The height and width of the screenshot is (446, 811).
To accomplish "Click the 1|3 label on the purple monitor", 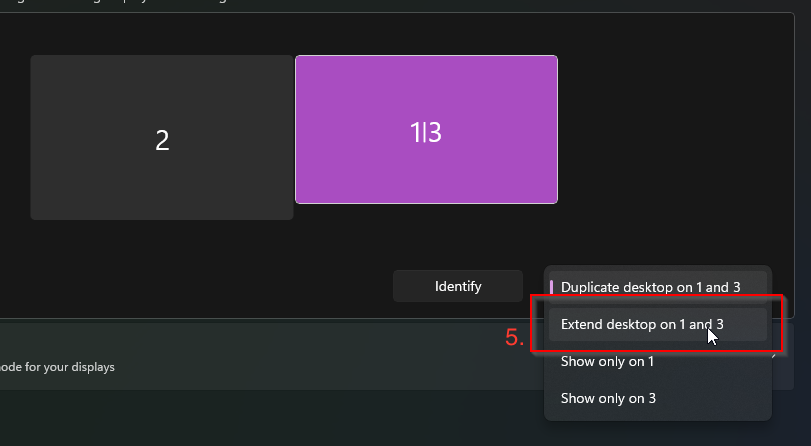I will pos(426,132).
